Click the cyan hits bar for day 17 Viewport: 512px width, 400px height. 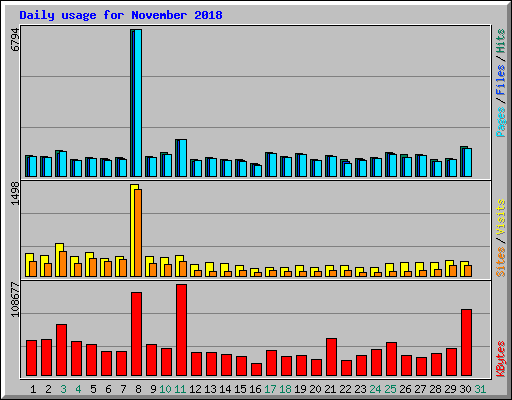(273, 165)
